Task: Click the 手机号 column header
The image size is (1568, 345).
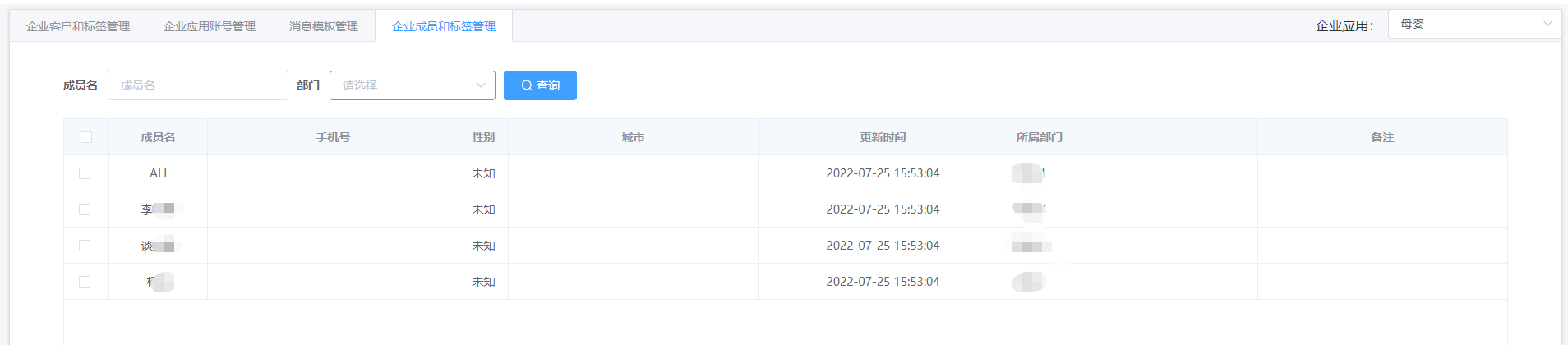Action: pos(333,137)
